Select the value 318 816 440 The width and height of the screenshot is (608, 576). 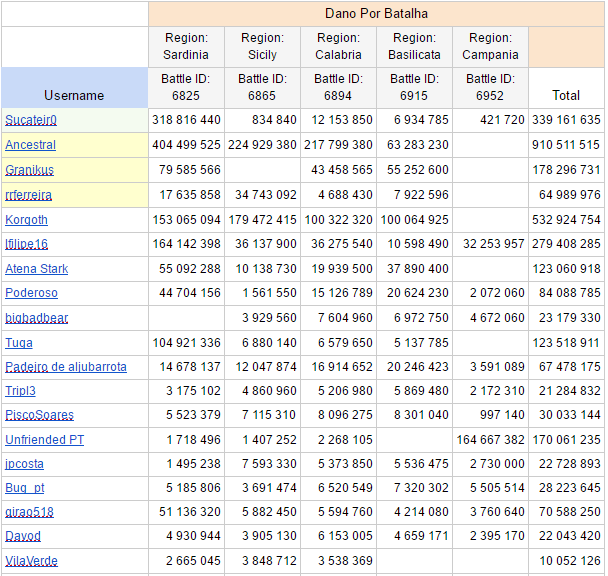coord(186,120)
